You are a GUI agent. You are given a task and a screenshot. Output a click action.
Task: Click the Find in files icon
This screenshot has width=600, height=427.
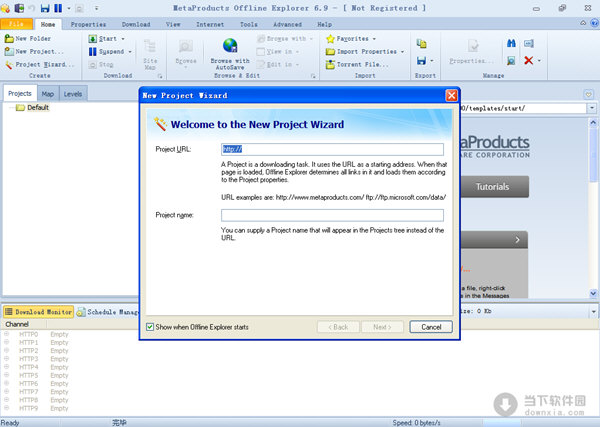point(511,60)
